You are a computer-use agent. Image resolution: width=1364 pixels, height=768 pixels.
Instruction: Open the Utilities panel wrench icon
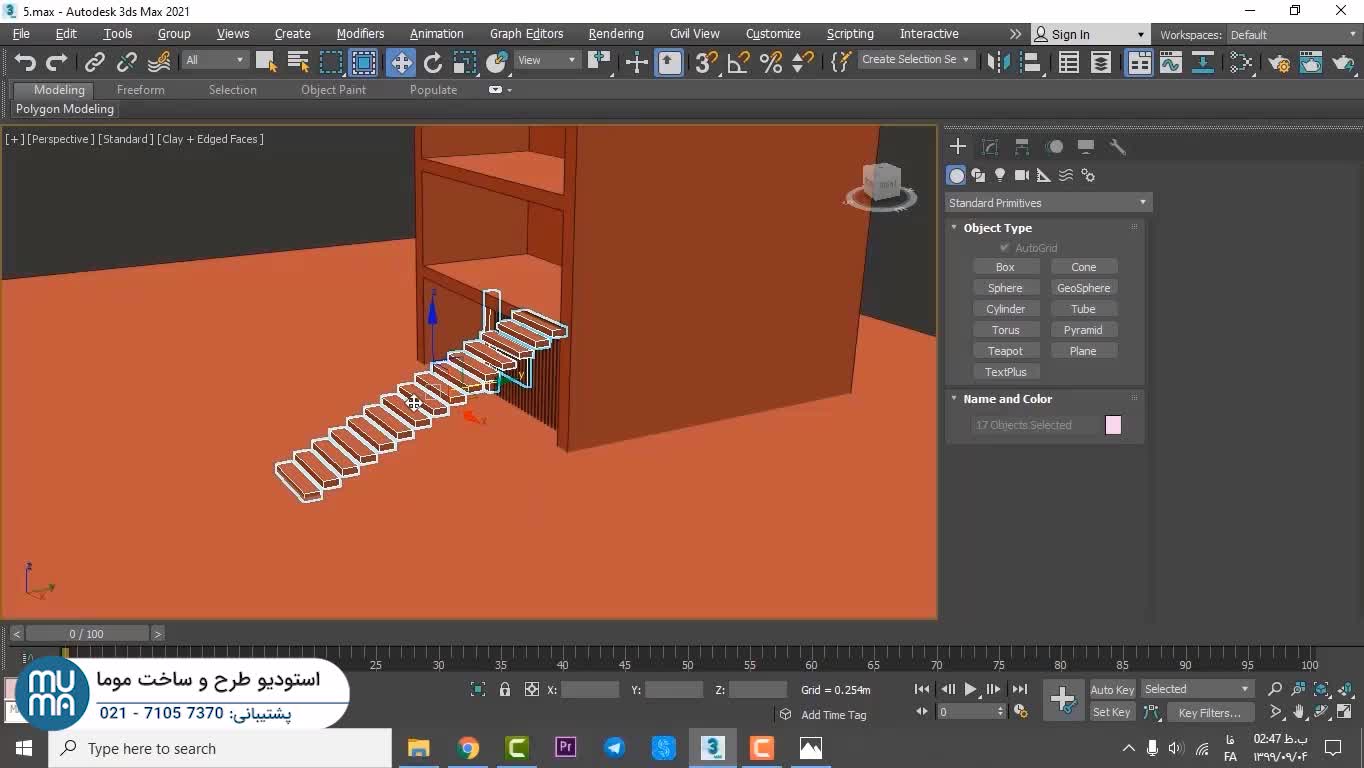coord(1118,147)
